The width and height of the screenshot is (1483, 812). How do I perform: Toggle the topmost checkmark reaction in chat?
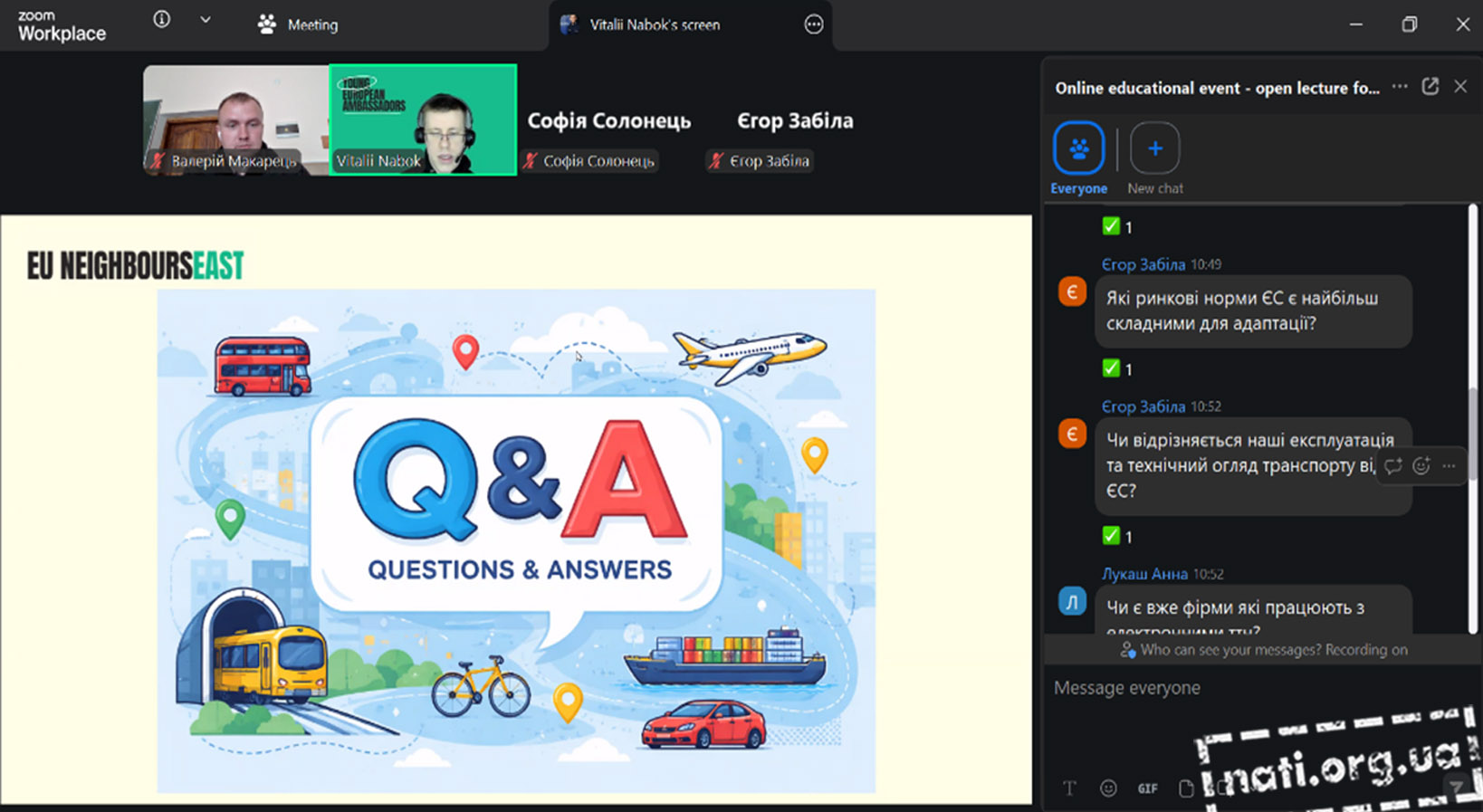(x=1117, y=226)
